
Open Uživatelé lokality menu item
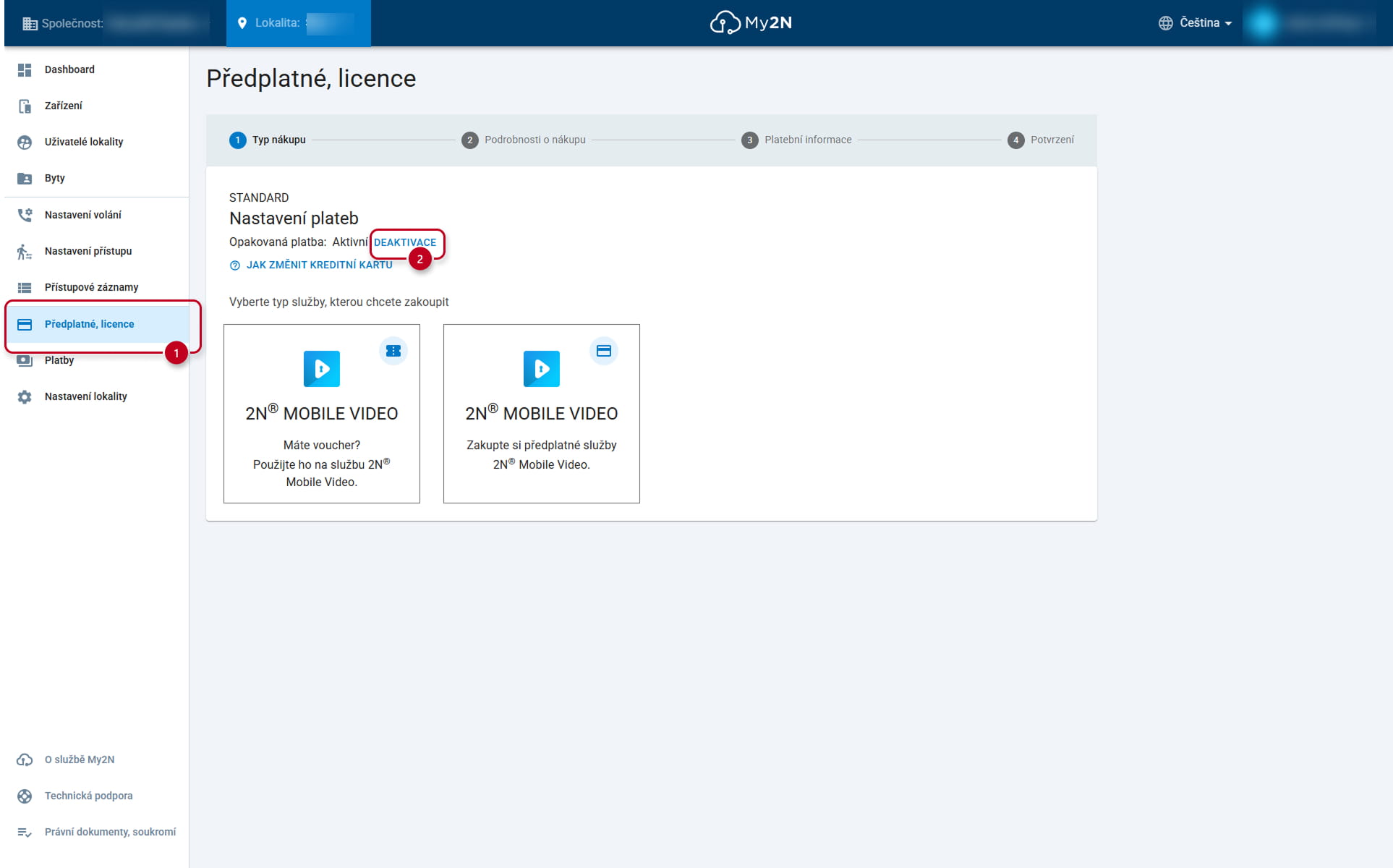97,142
